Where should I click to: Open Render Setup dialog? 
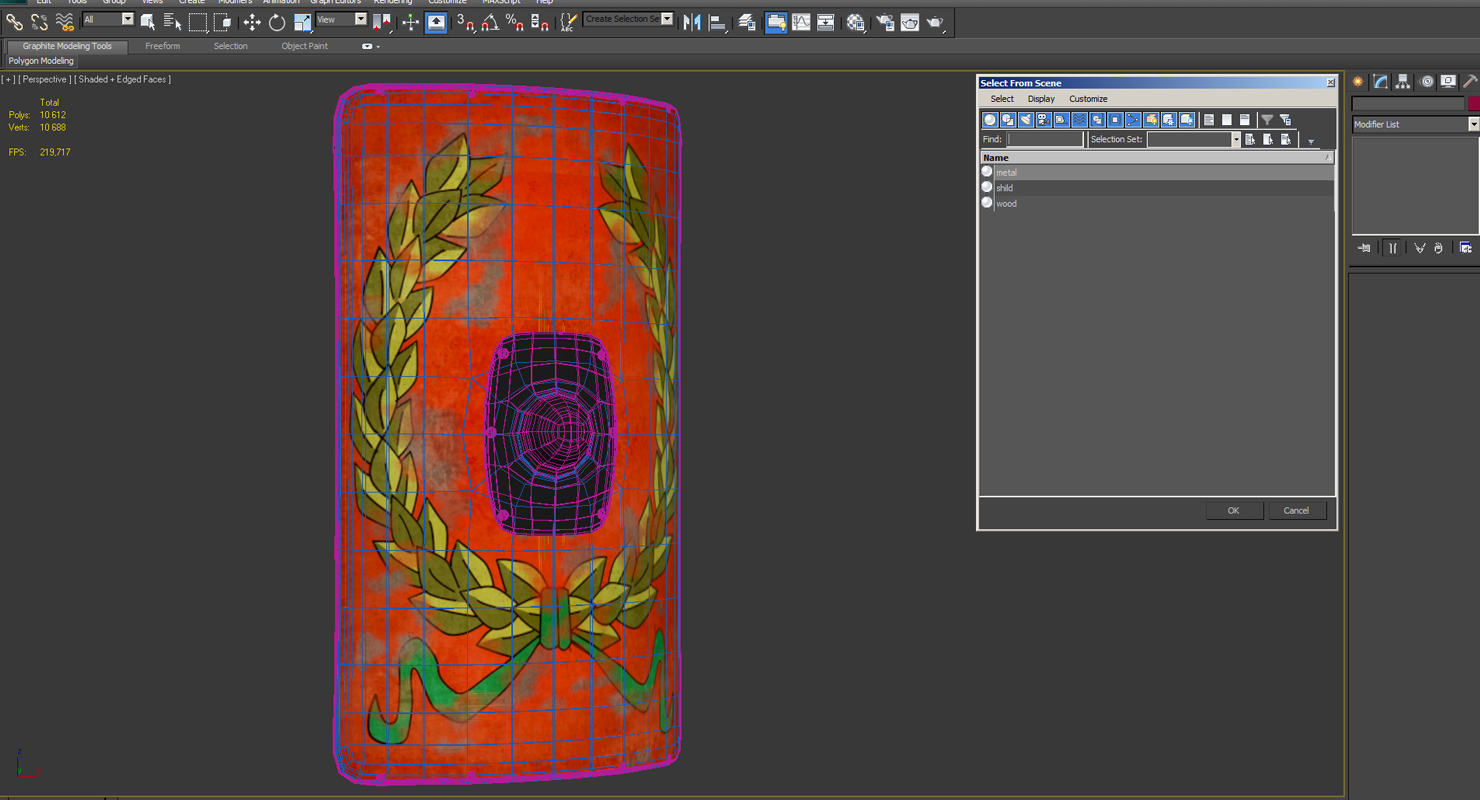pos(885,21)
